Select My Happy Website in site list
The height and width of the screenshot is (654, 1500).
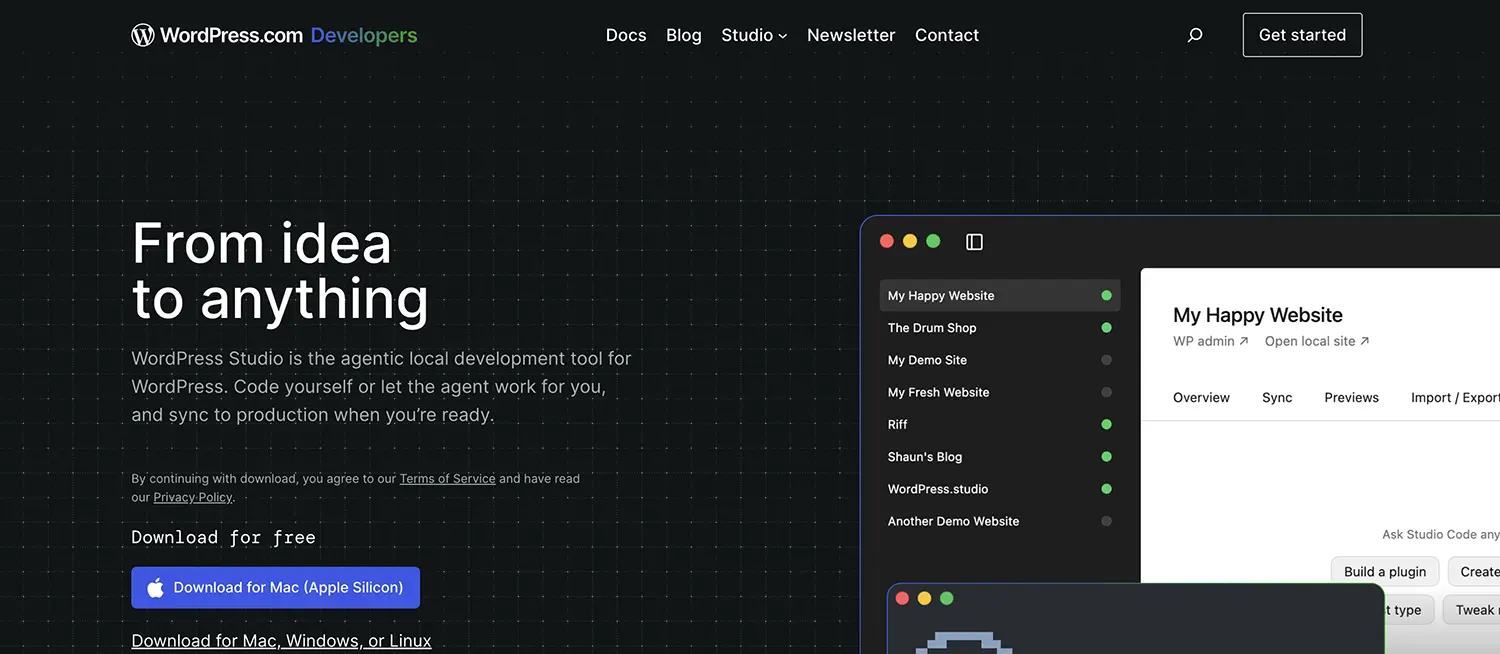1000,295
